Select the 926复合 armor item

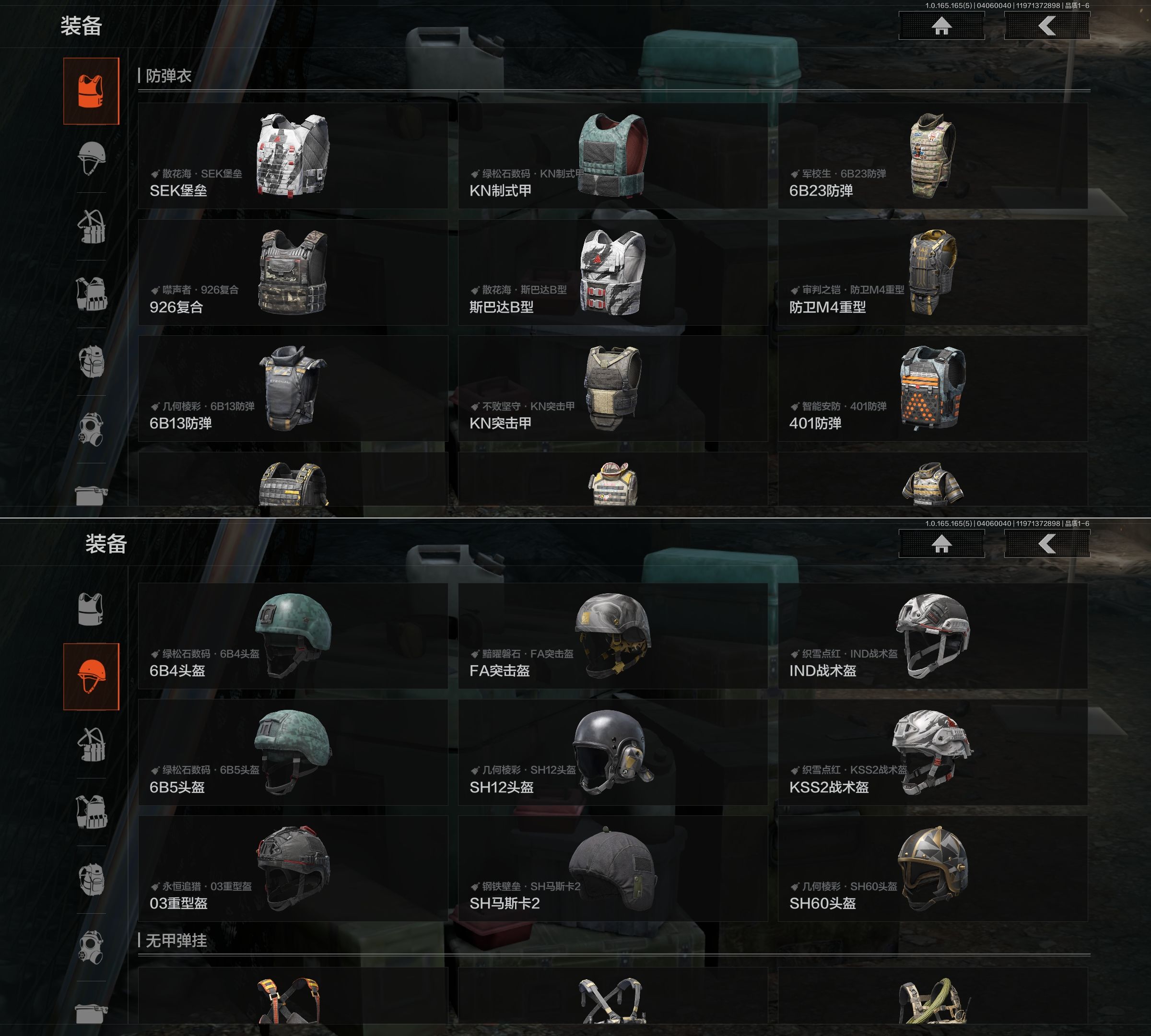click(293, 272)
